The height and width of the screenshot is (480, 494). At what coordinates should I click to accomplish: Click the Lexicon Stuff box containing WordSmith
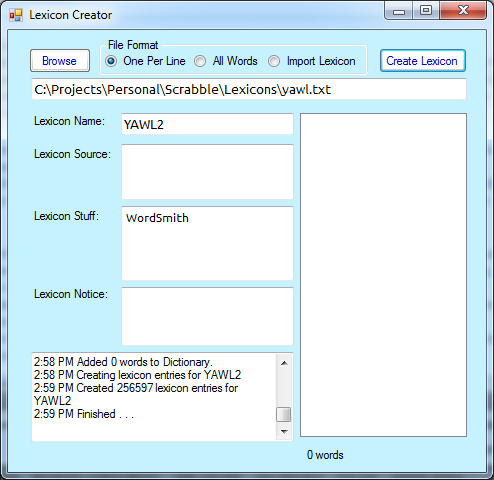click(207, 243)
